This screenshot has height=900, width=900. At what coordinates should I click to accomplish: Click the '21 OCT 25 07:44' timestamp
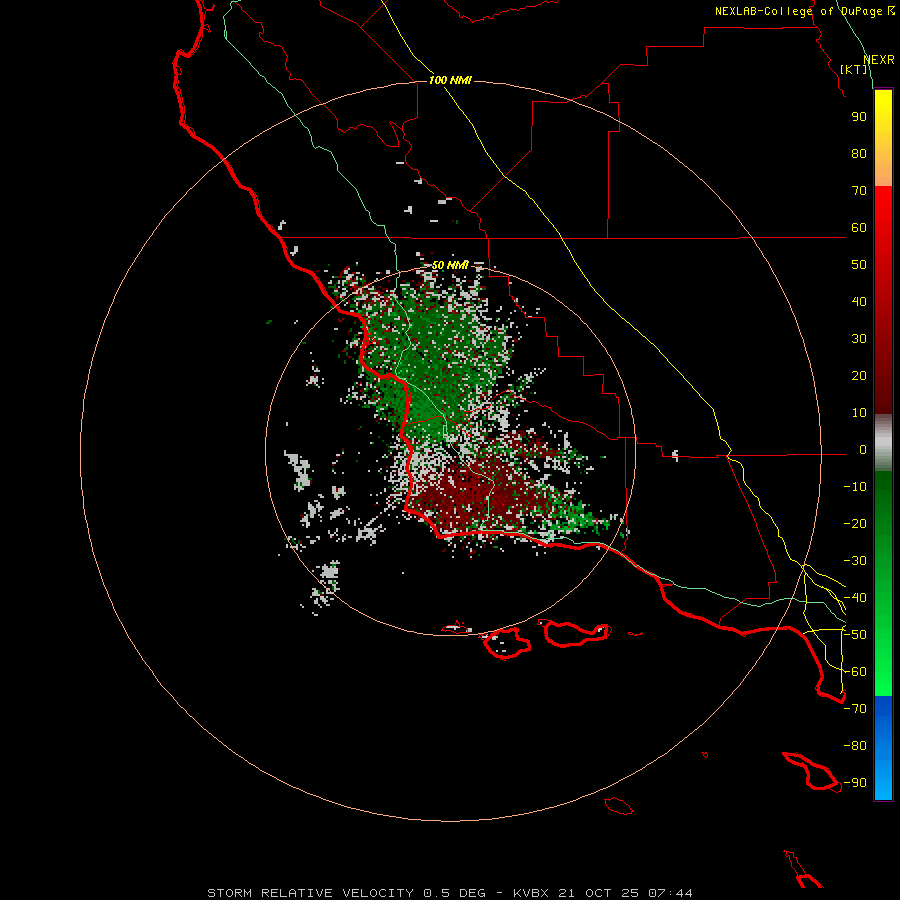(625, 893)
